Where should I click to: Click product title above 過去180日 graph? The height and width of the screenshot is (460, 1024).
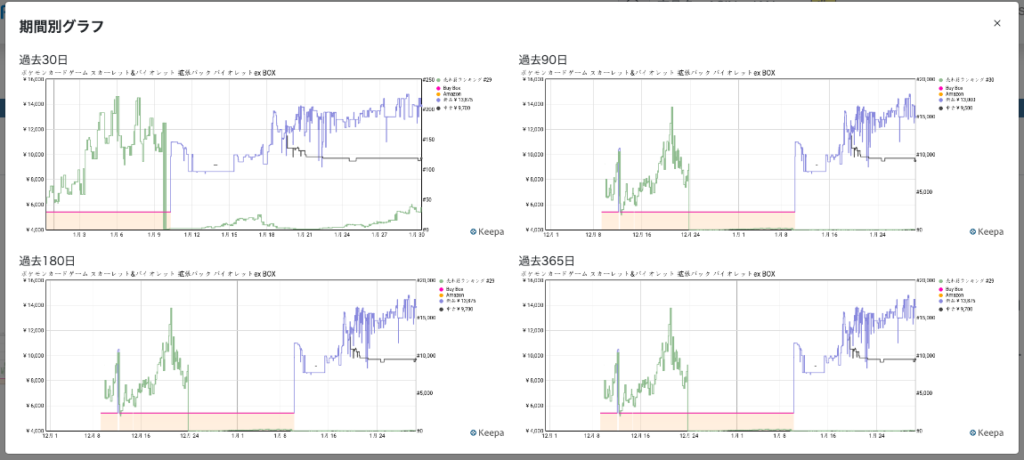148,273
